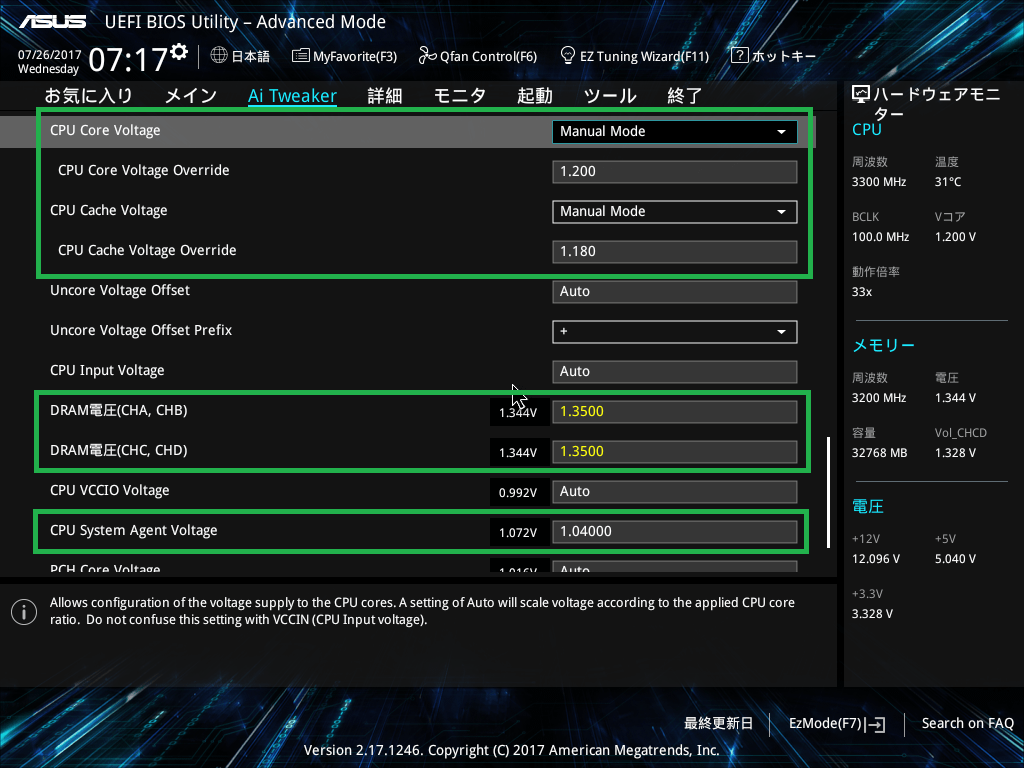Viewport: 1024px width, 768px height.
Task: Click the ASUS logo
Action: (x=52, y=22)
